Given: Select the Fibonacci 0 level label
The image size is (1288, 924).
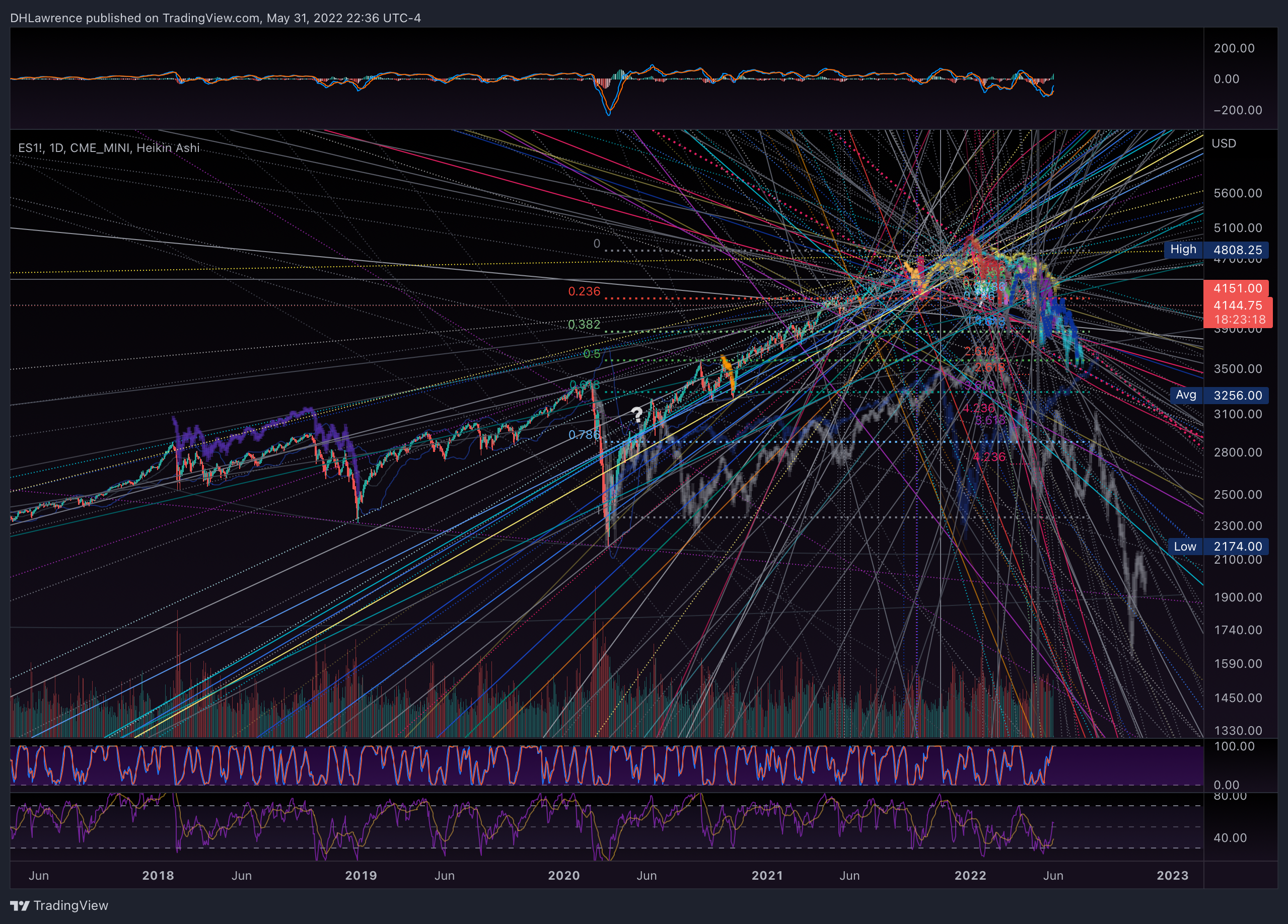Looking at the screenshot, I should (596, 244).
